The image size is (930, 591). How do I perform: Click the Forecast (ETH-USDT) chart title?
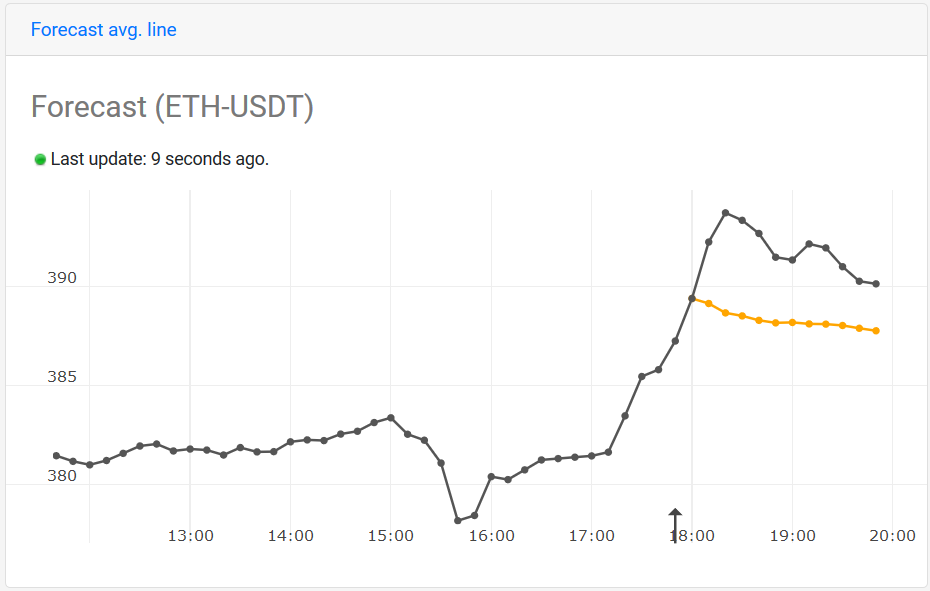click(x=172, y=107)
